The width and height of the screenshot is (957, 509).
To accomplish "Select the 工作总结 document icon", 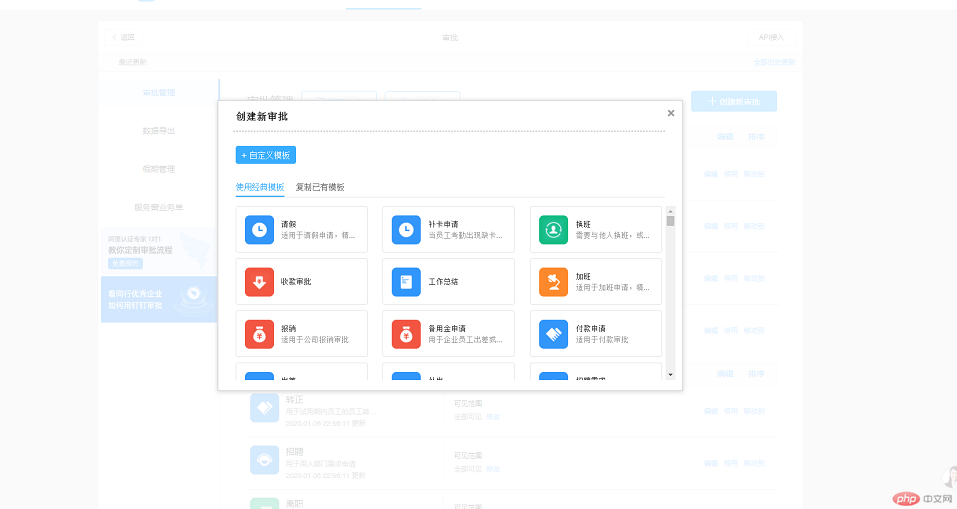I will [406, 282].
